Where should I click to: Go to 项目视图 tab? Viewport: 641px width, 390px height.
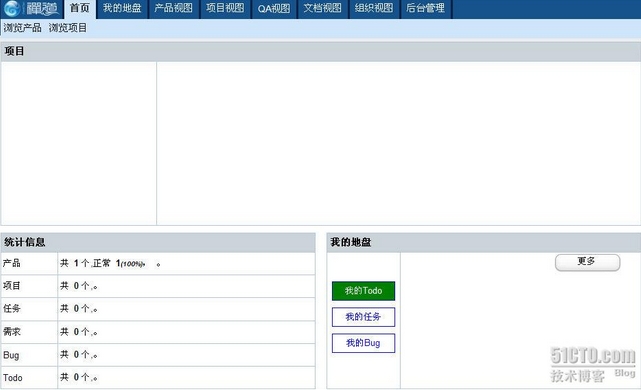pyautogui.click(x=225, y=8)
